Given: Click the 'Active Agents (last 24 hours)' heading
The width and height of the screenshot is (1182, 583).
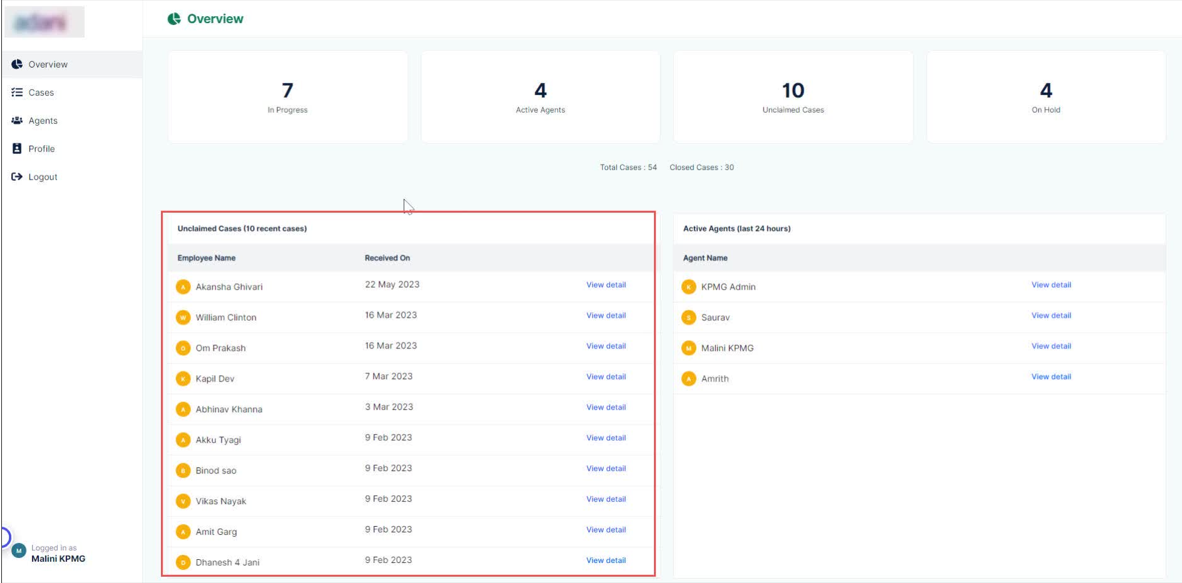Looking at the screenshot, I should 736,228.
